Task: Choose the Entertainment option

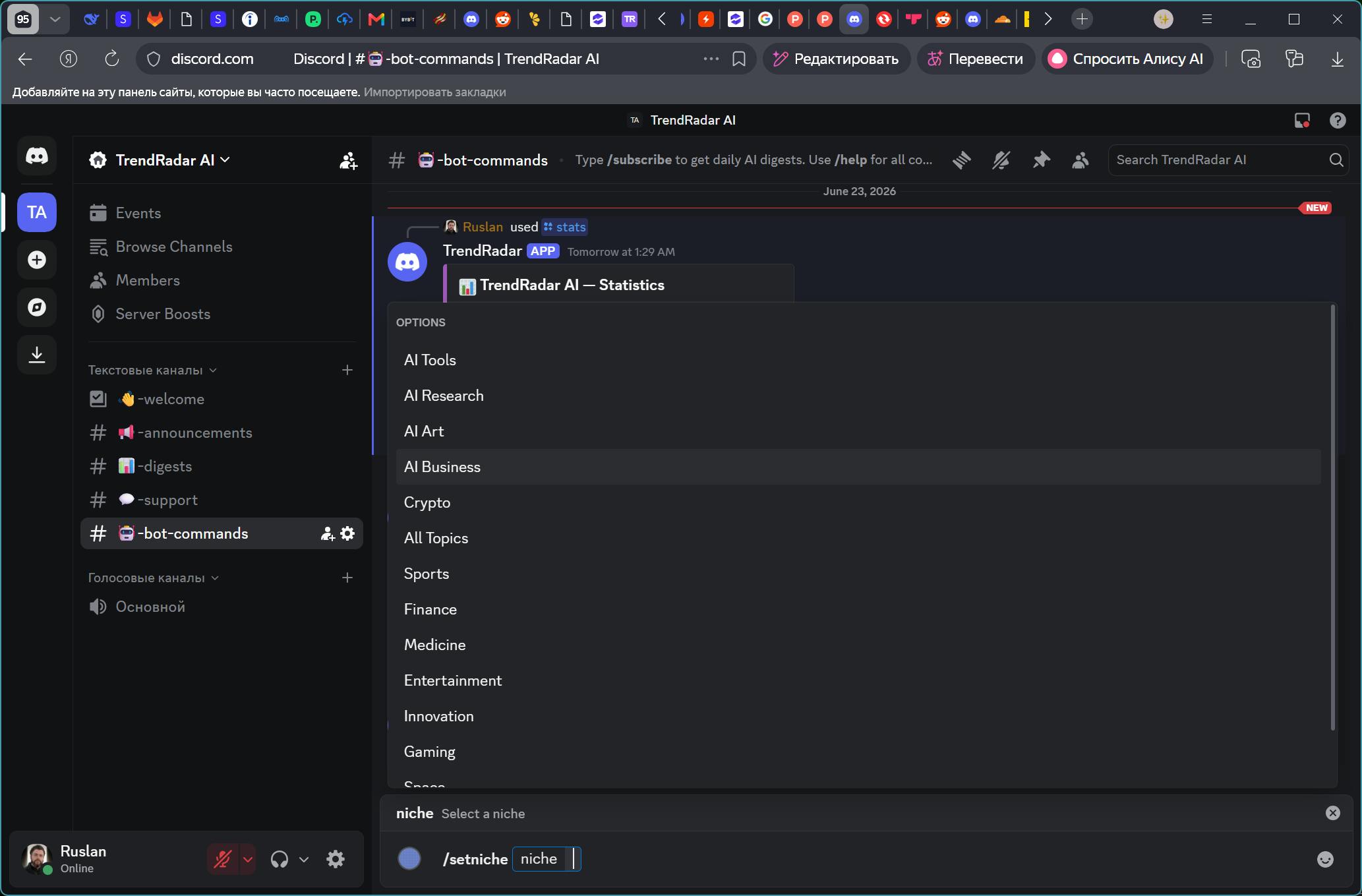Action: (858, 680)
